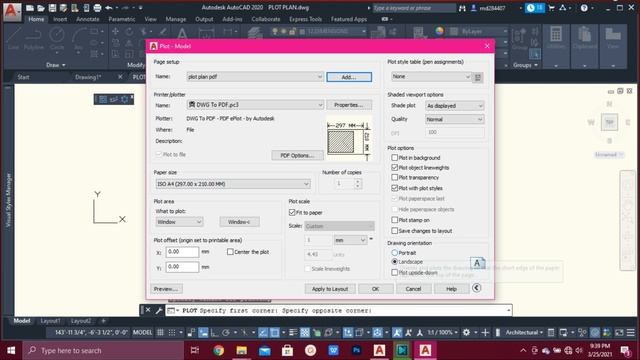Open Google Chrome from the taskbar

[x=218, y=350]
